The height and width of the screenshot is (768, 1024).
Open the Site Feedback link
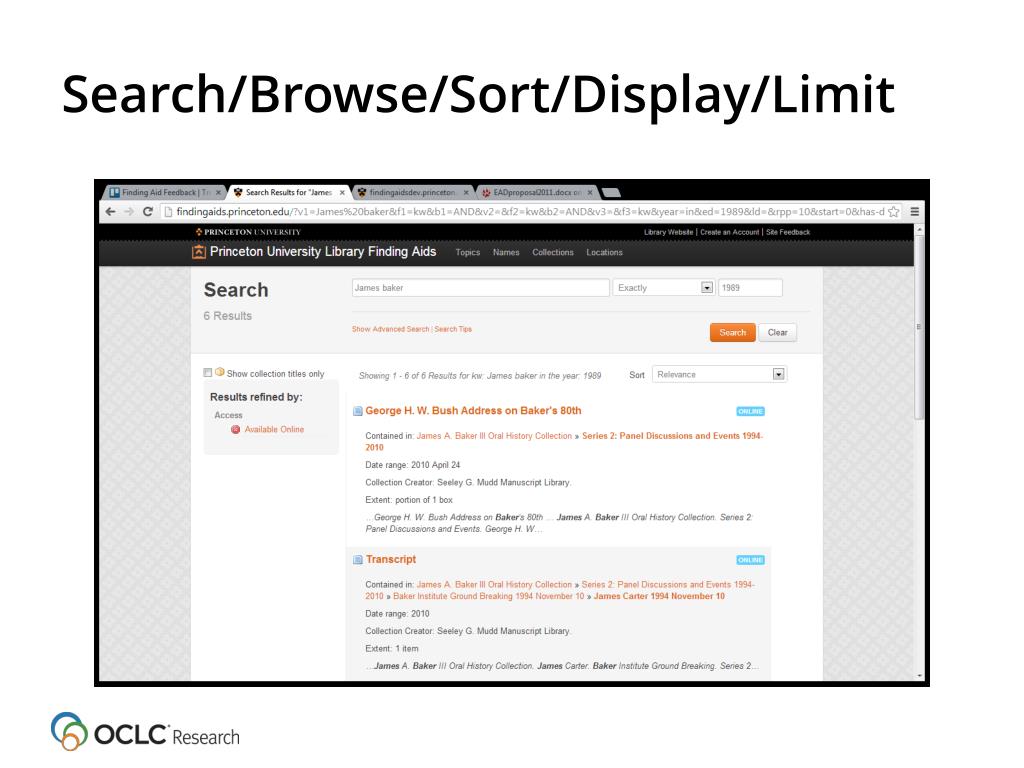click(x=788, y=232)
